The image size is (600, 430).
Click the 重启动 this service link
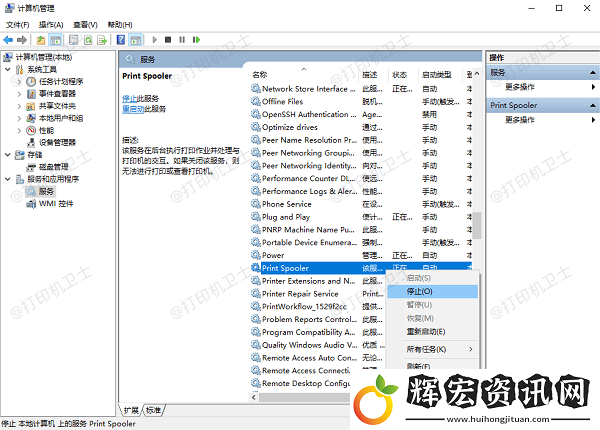point(133,109)
